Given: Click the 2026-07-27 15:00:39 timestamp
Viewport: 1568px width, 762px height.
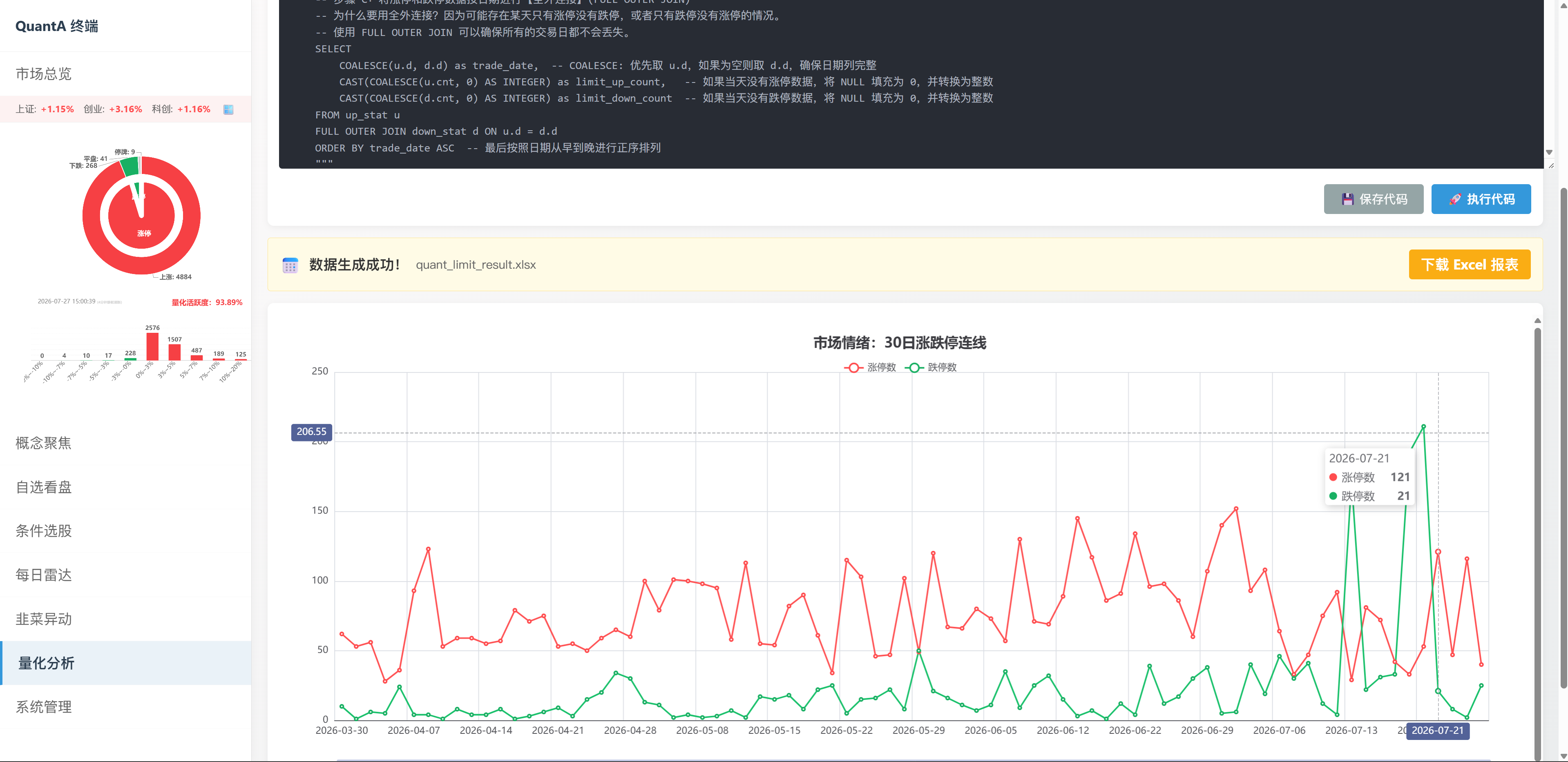Looking at the screenshot, I should 66,302.
